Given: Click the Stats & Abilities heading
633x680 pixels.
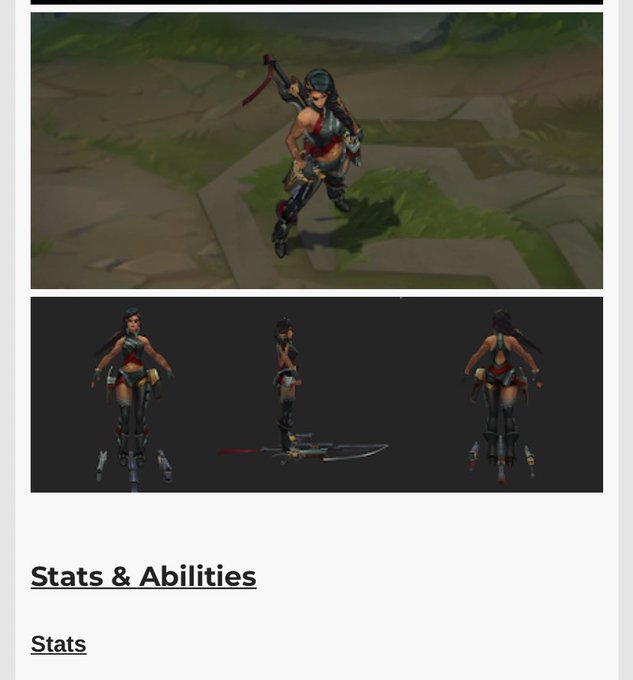Looking at the screenshot, I should [x=144, y=576].
